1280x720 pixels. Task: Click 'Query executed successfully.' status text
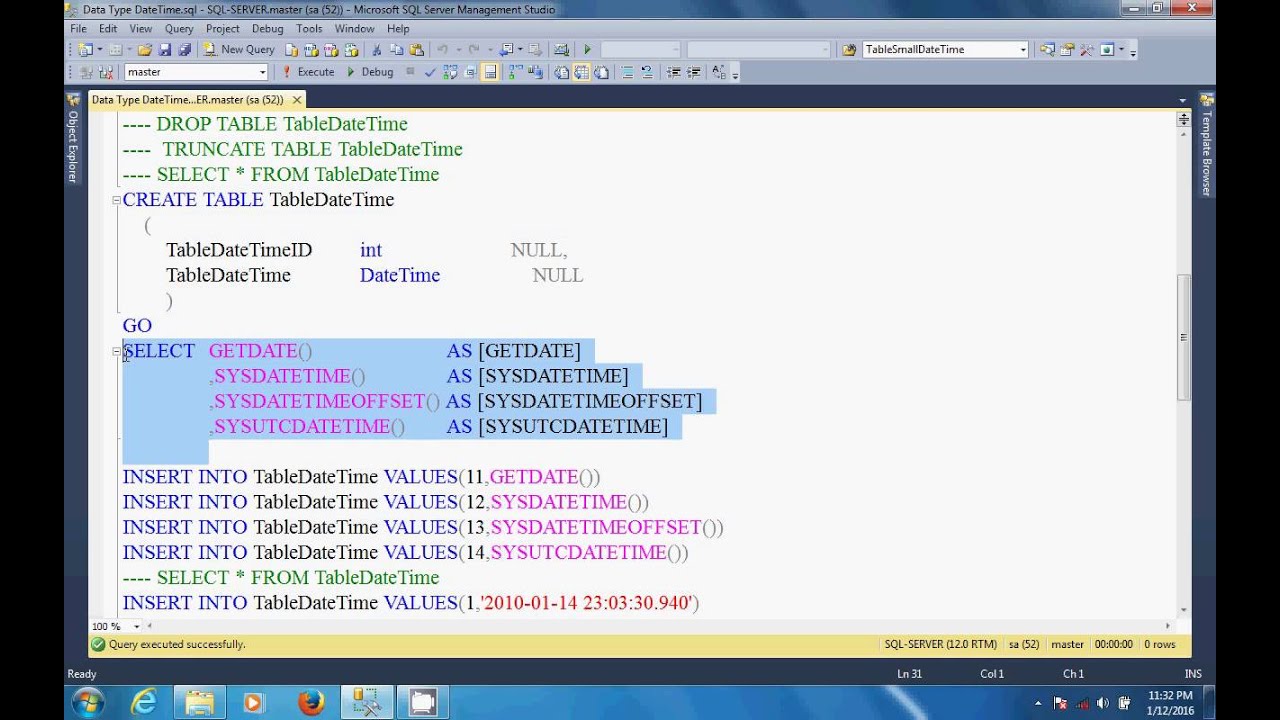pyautogui.click(x=177, y=644)
